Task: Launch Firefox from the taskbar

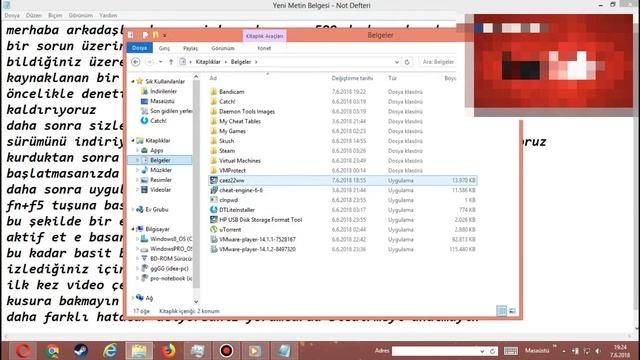Action: 168,351
